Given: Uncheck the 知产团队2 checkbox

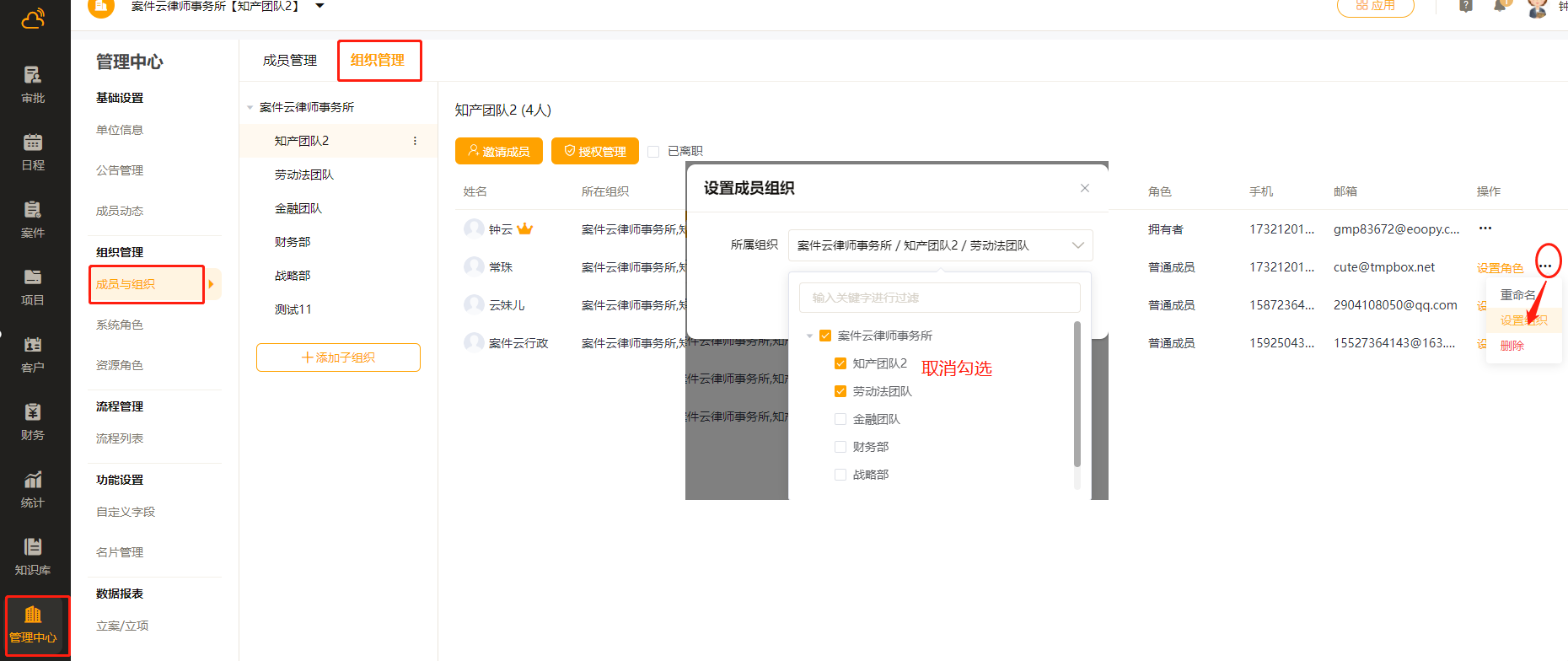Looking at the screenshot, I should (840, 363).
